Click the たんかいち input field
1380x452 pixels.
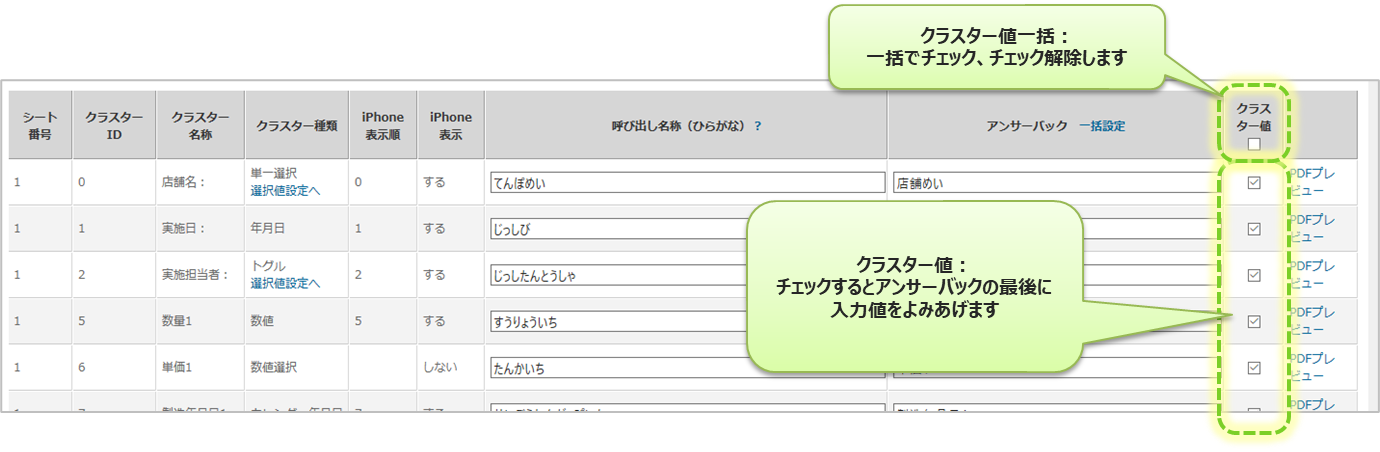coord(617,368)
